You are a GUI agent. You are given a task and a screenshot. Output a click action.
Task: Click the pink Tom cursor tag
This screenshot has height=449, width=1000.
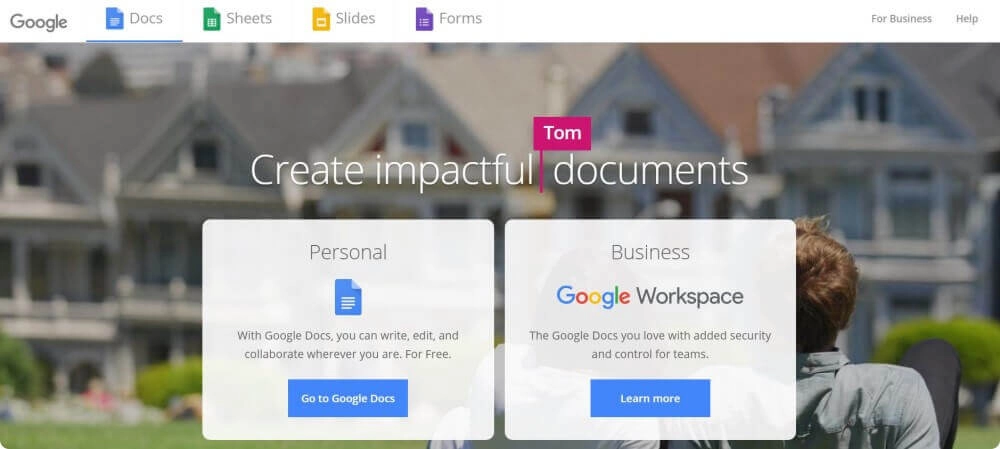(562, 133)
